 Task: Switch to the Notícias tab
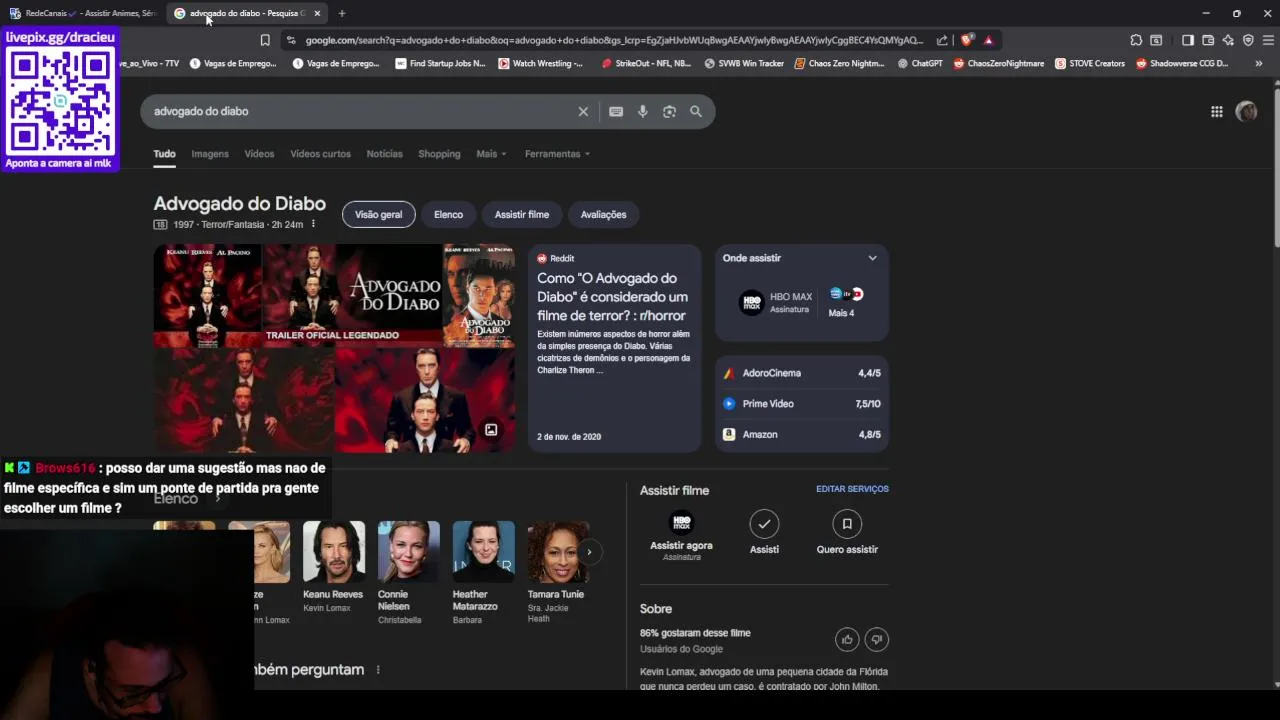[384, 154]
